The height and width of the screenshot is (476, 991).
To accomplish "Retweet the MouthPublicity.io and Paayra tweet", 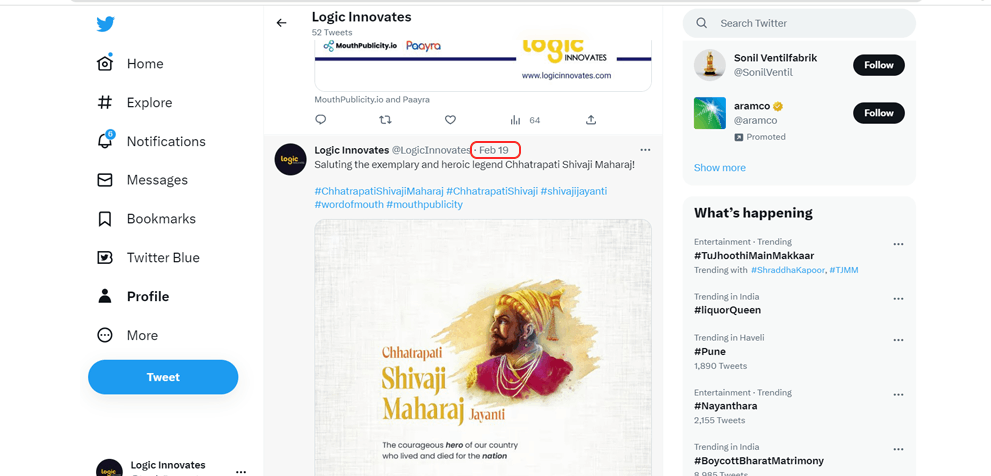I will (x=385, y=119).
